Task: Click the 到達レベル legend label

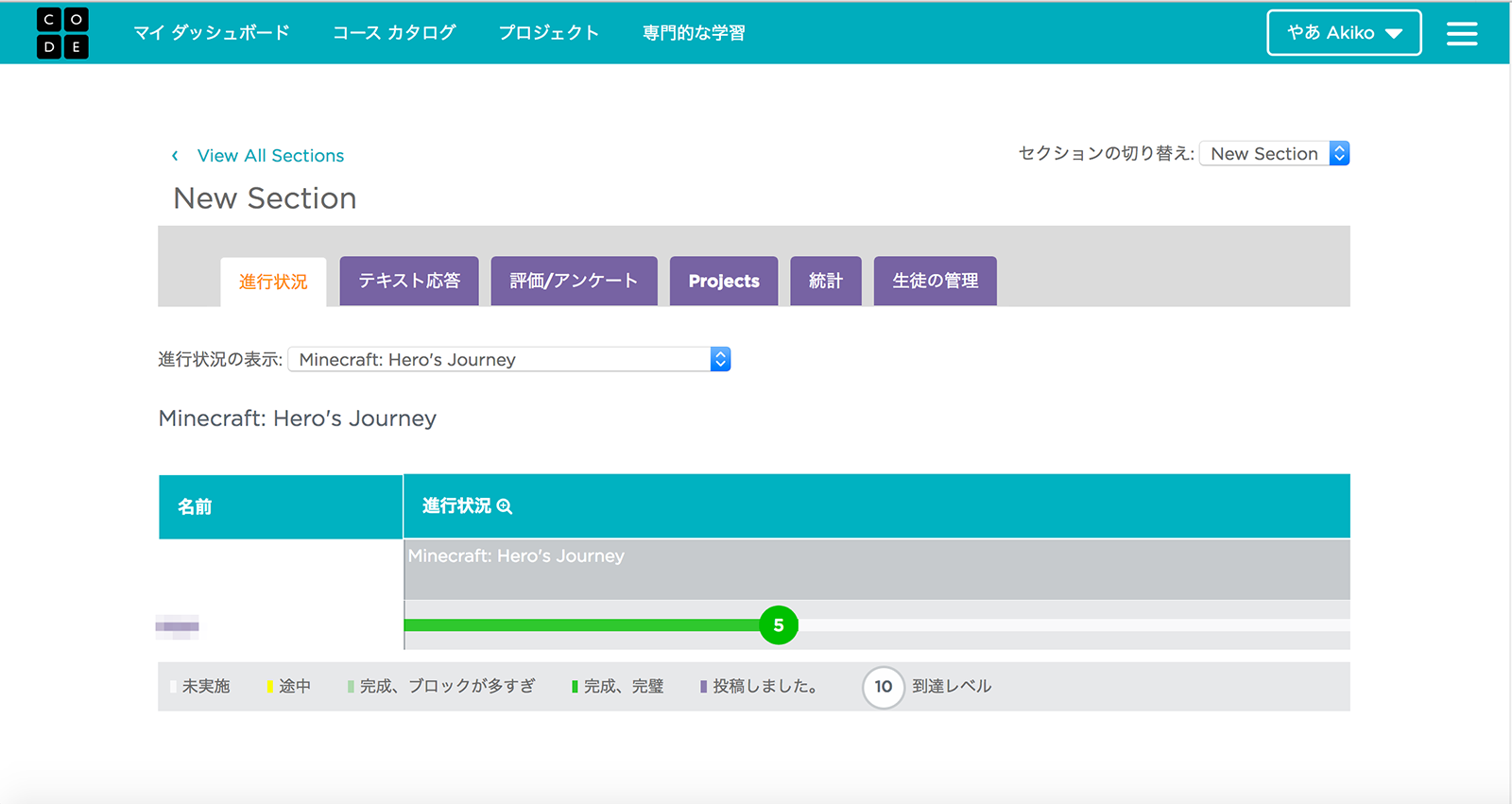Action: (952, 687)
